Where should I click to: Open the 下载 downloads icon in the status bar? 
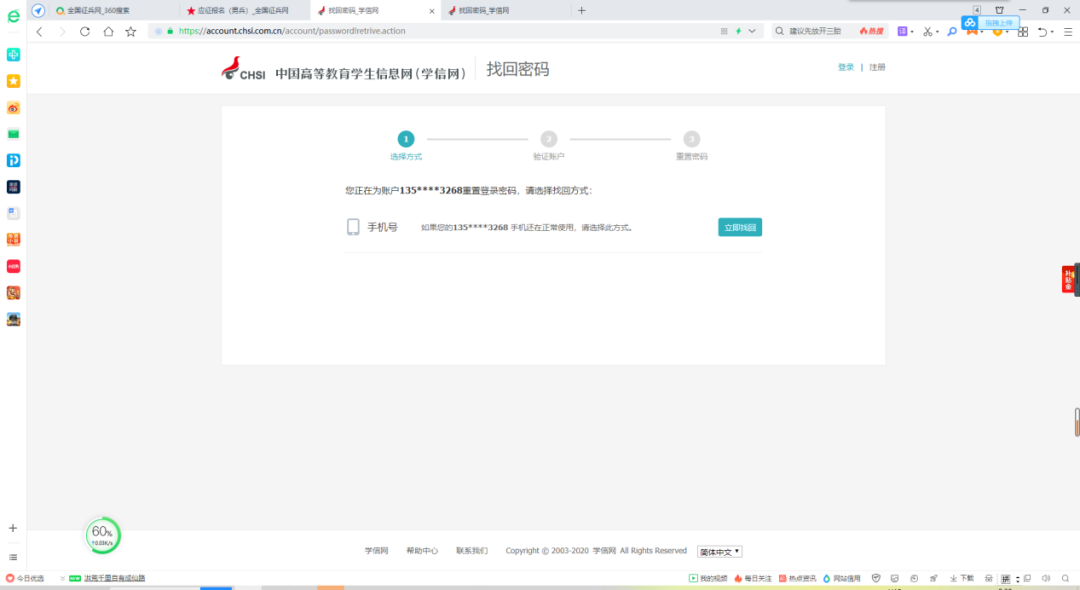[961, 578]
